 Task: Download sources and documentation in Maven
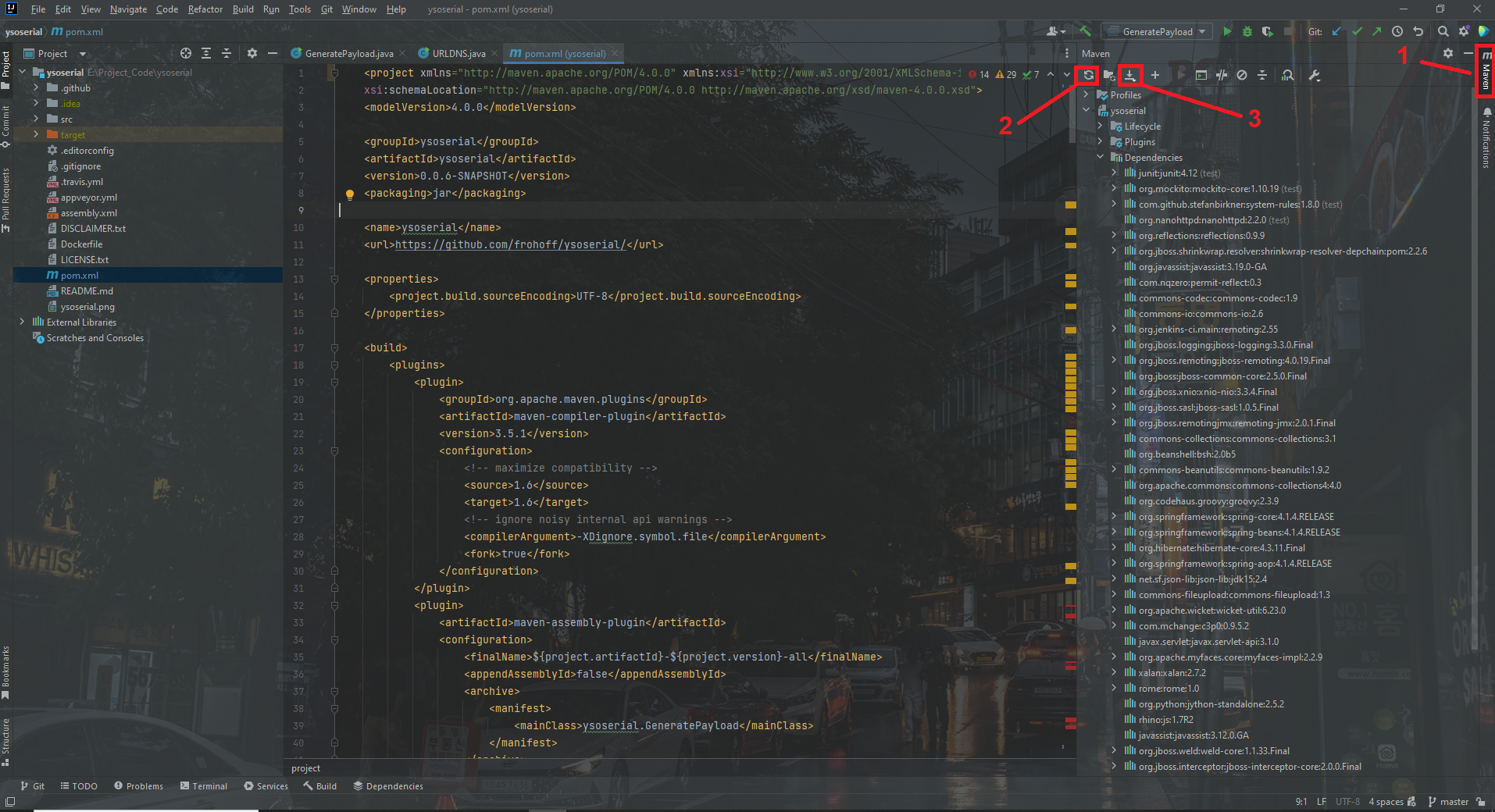[x=1129, y=75]
